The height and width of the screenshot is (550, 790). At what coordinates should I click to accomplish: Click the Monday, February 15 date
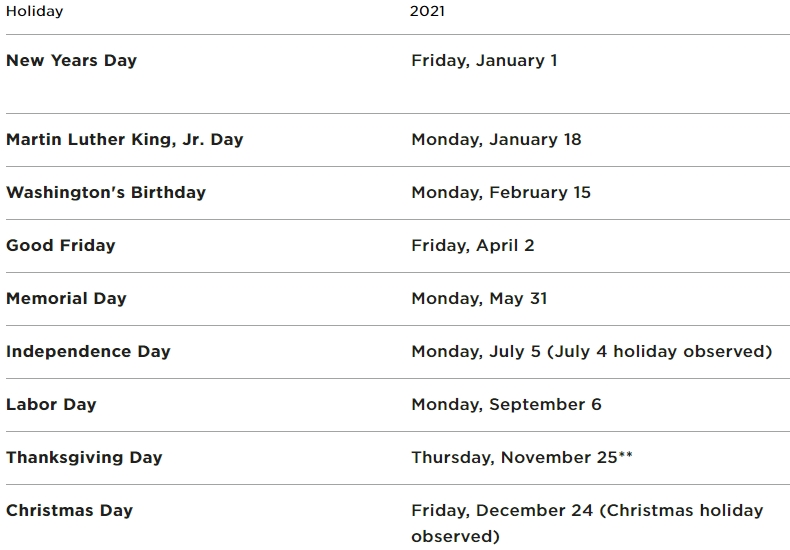pyautogui.click(x=501, y=192)
